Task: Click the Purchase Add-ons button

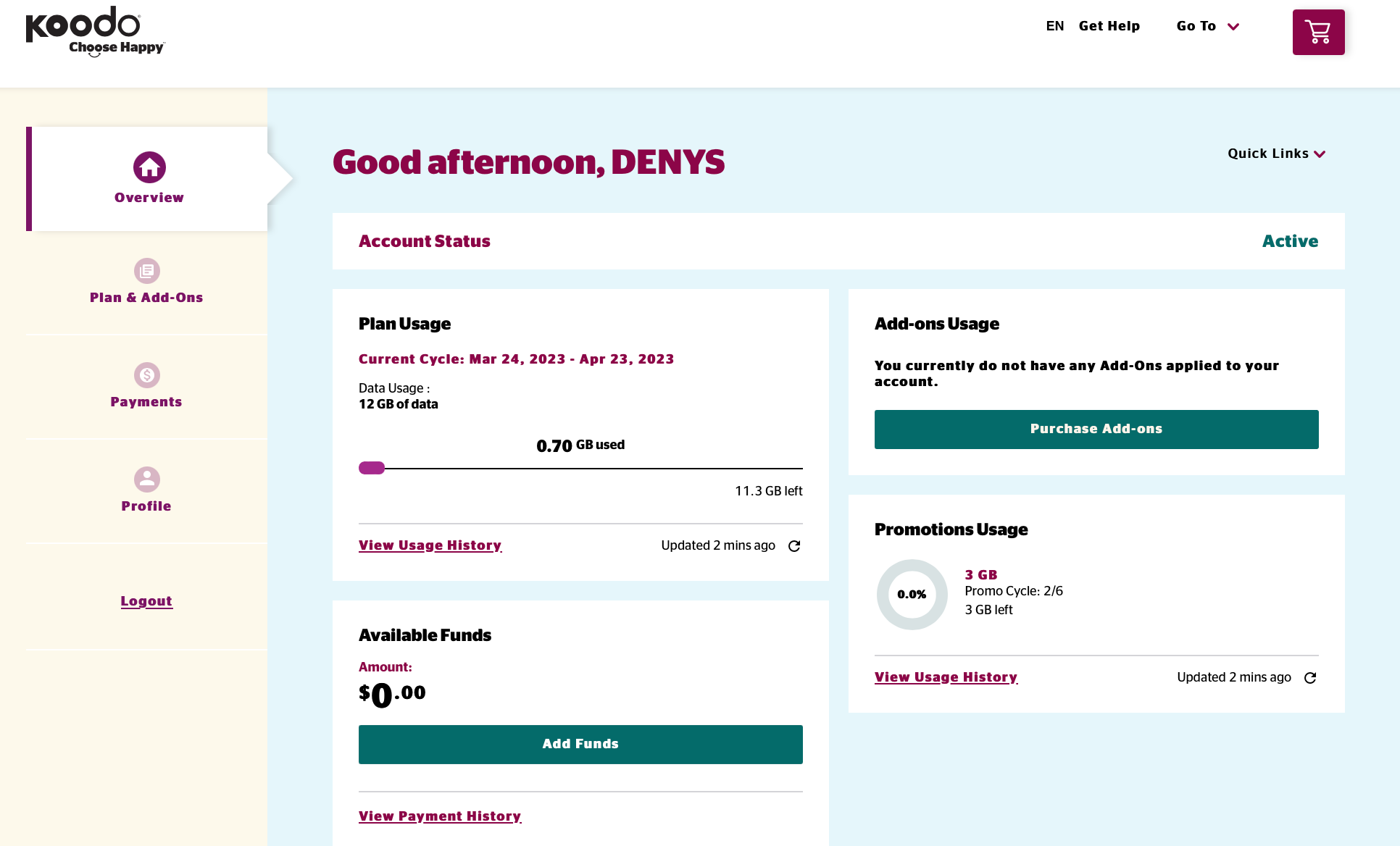Action: tap(1096, 429)
